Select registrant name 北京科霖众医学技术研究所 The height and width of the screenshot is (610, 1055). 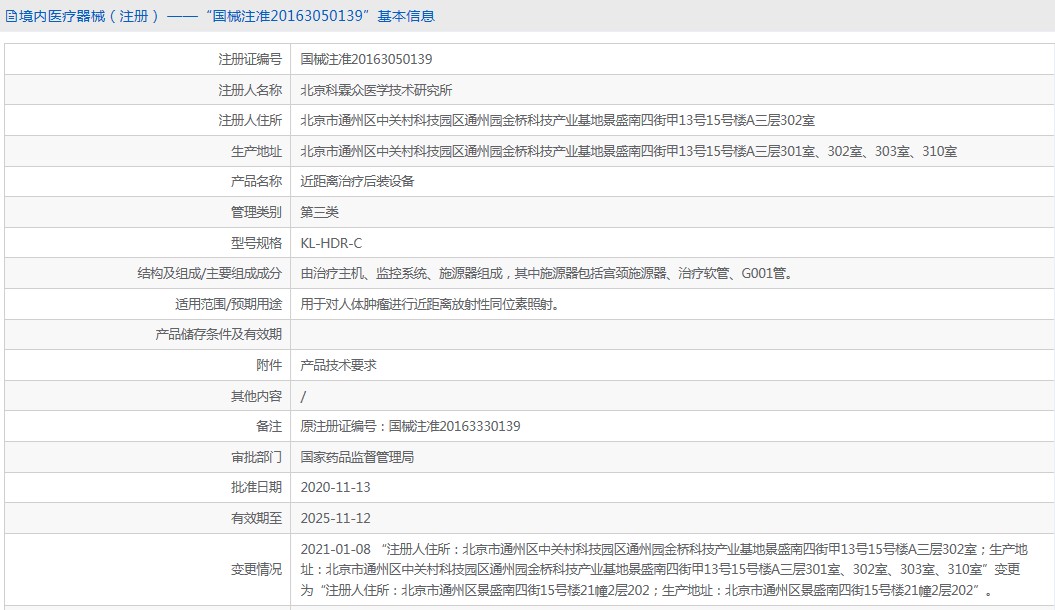coord(376,90)
